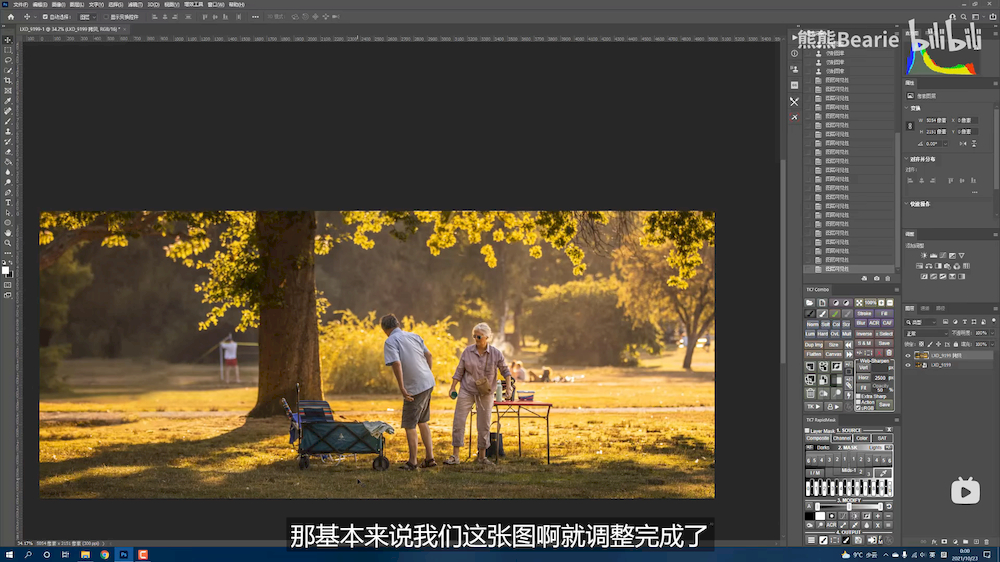Select the Hand tool
This screenshot has height=562, width=1000.
[8, 233]
